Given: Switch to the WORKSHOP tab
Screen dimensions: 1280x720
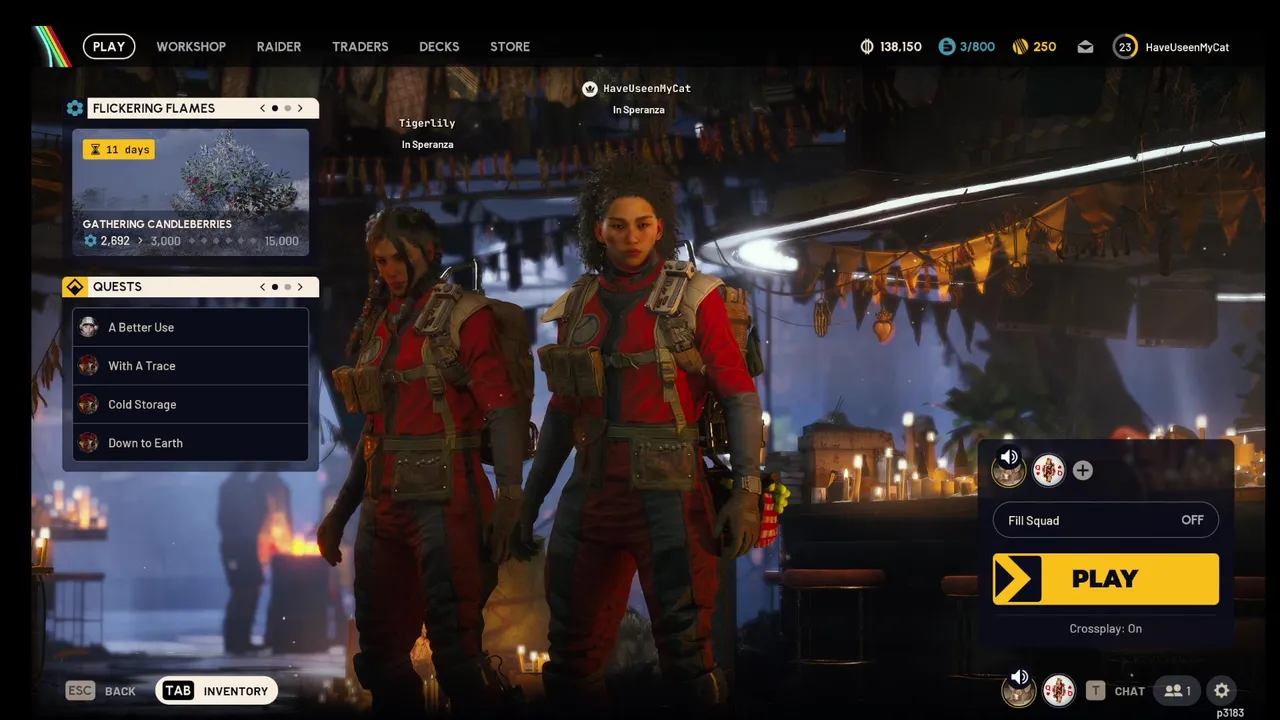Looking at the screenshot, I should [x=191, y=47].
